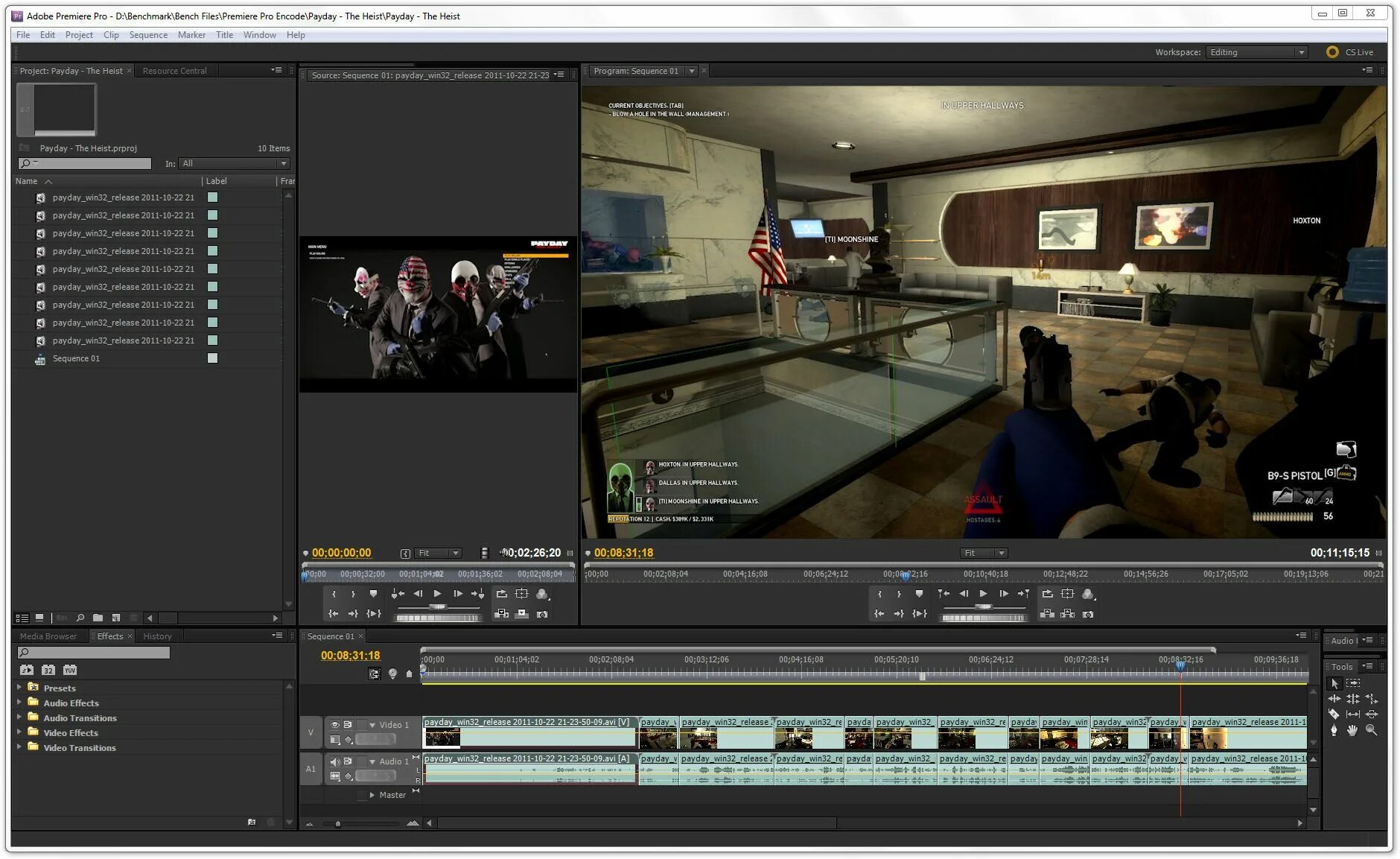Toggle Sync Lock on Audio 1 track
The image size is (1400, 859).
(348, 761)
